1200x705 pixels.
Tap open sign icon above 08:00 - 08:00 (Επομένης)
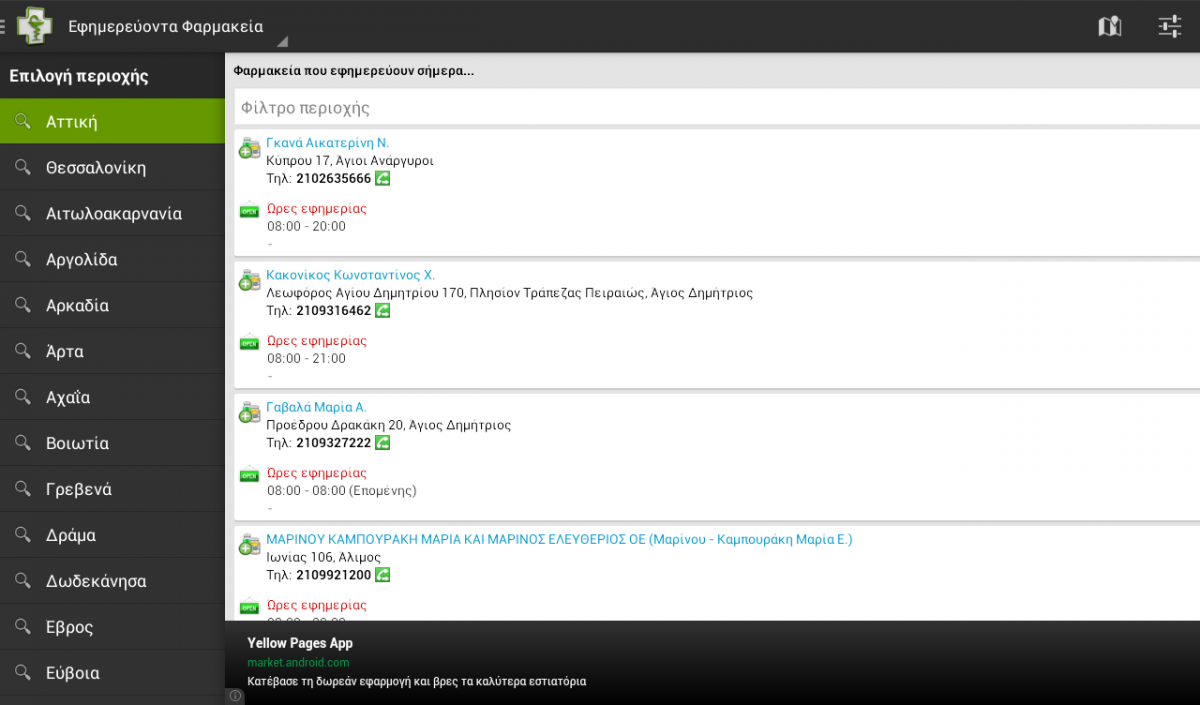[x=249, y=475]
